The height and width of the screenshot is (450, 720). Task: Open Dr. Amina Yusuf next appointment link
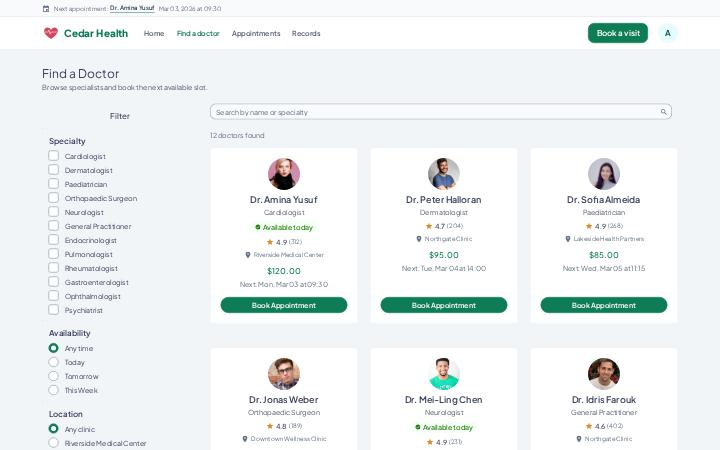132,8
